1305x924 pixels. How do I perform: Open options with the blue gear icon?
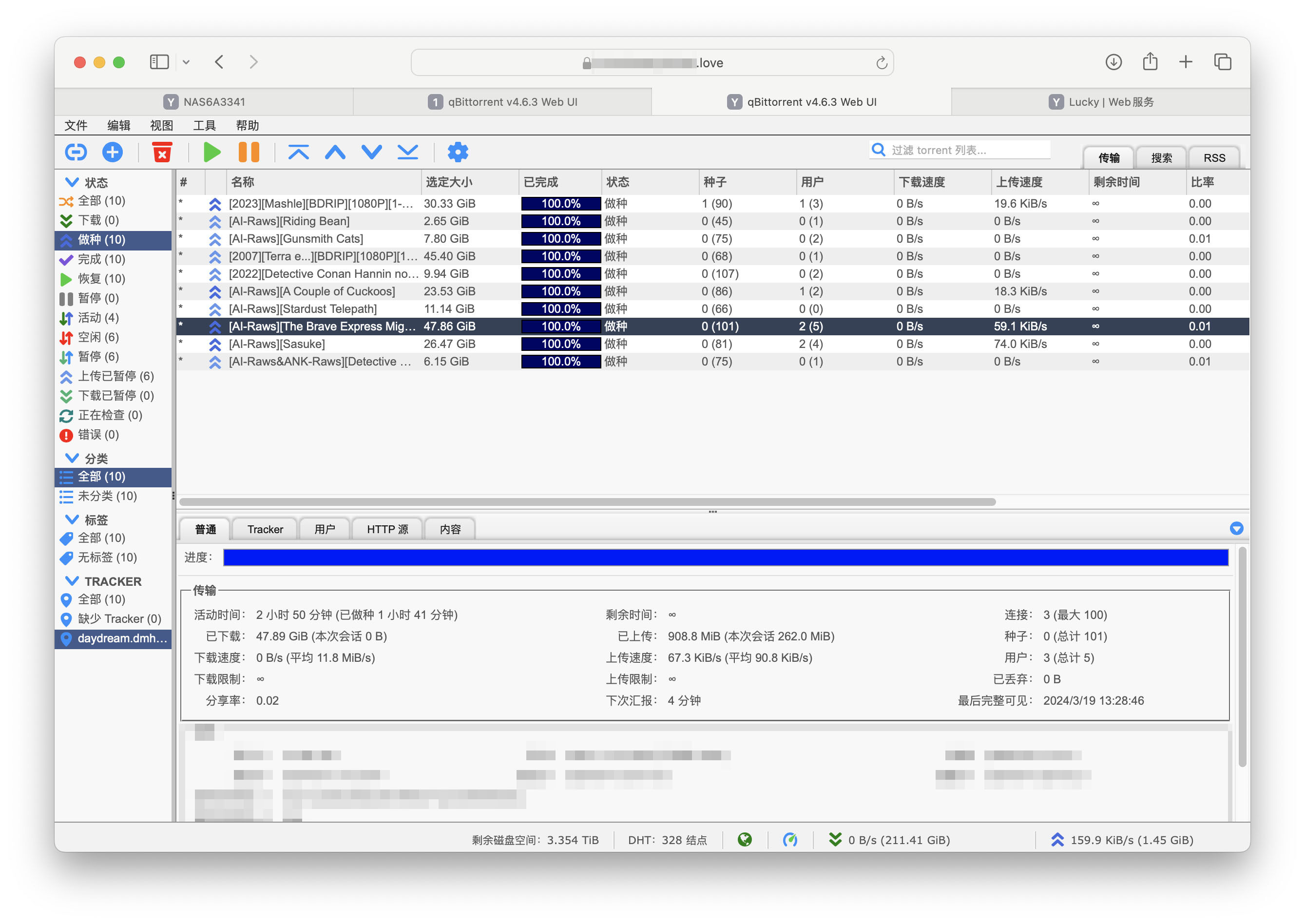coord(458,152)
